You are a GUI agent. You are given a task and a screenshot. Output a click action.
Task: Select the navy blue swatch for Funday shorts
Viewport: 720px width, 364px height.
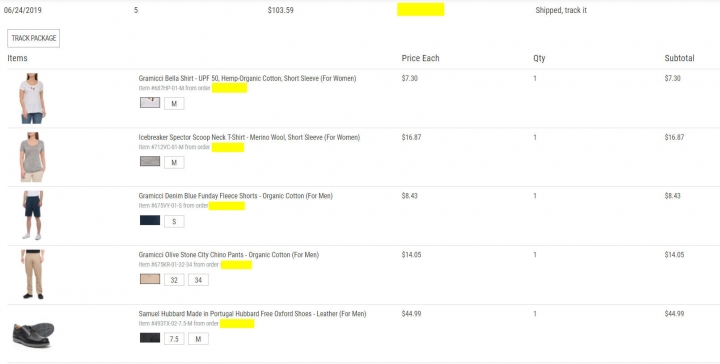pos(150,220)
